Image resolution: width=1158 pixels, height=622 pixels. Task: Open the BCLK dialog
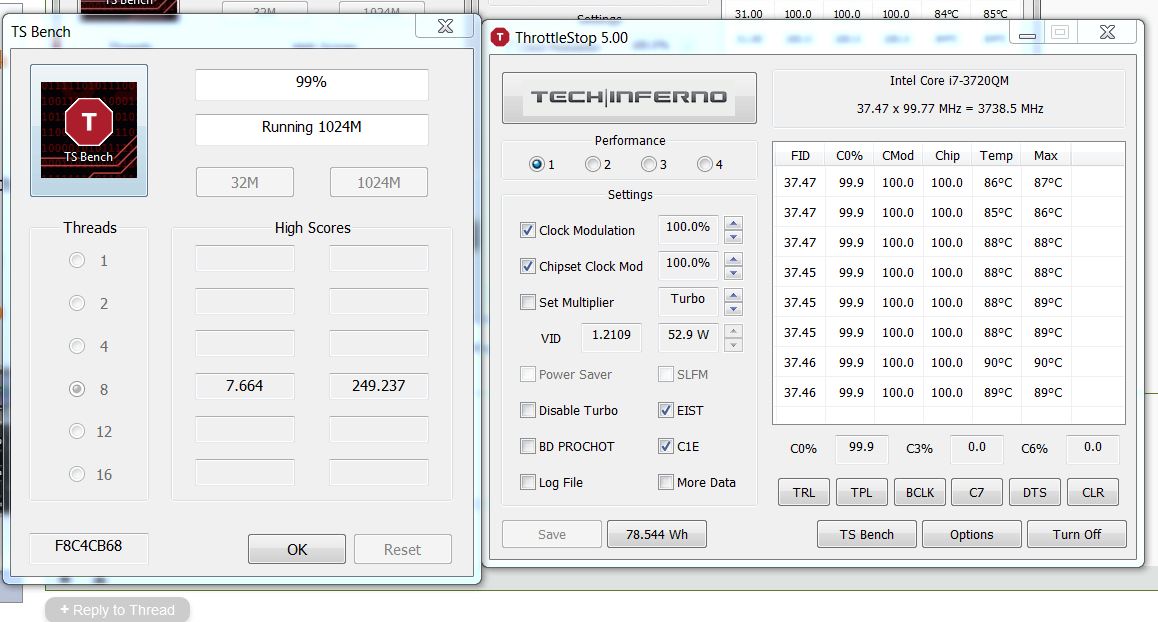point(919,492)
